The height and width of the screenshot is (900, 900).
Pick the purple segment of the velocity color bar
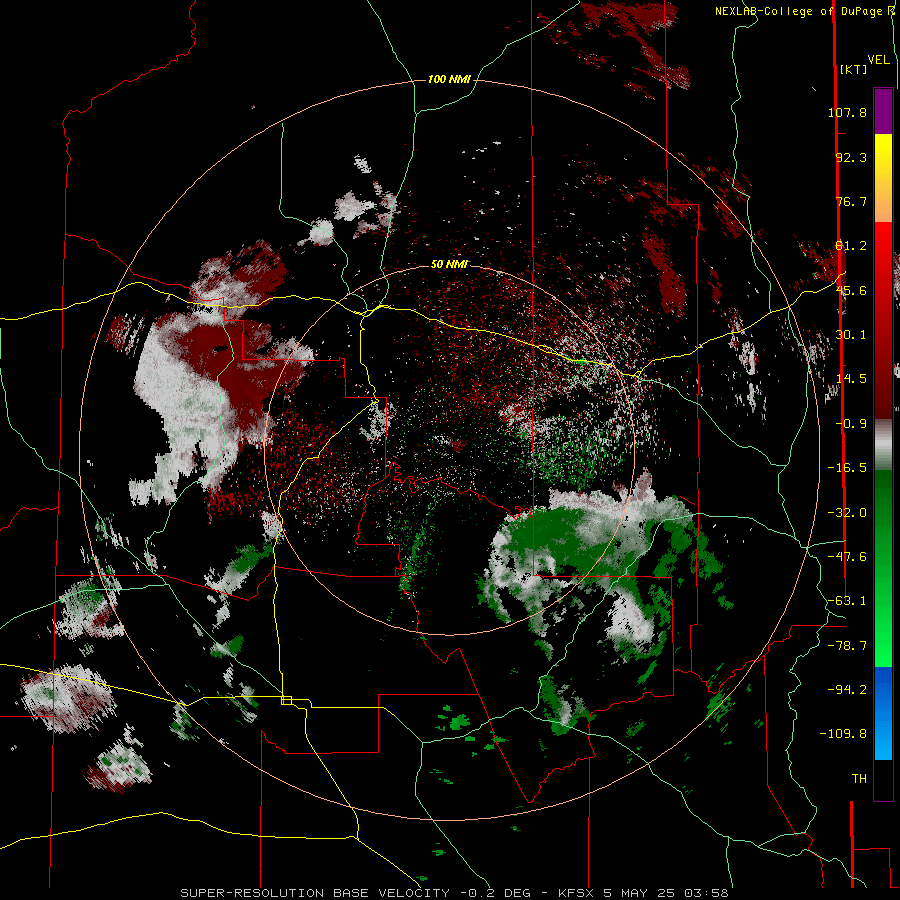(883, 111)
